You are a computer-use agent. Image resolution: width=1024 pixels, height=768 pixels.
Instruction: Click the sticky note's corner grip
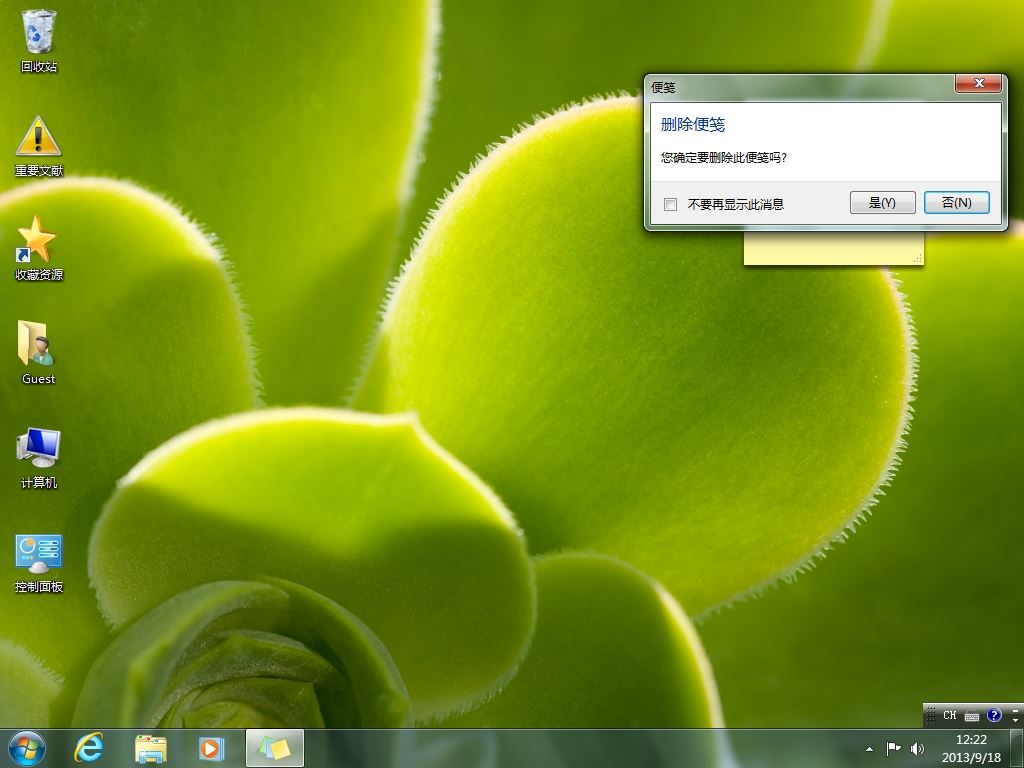click(918, 259)
